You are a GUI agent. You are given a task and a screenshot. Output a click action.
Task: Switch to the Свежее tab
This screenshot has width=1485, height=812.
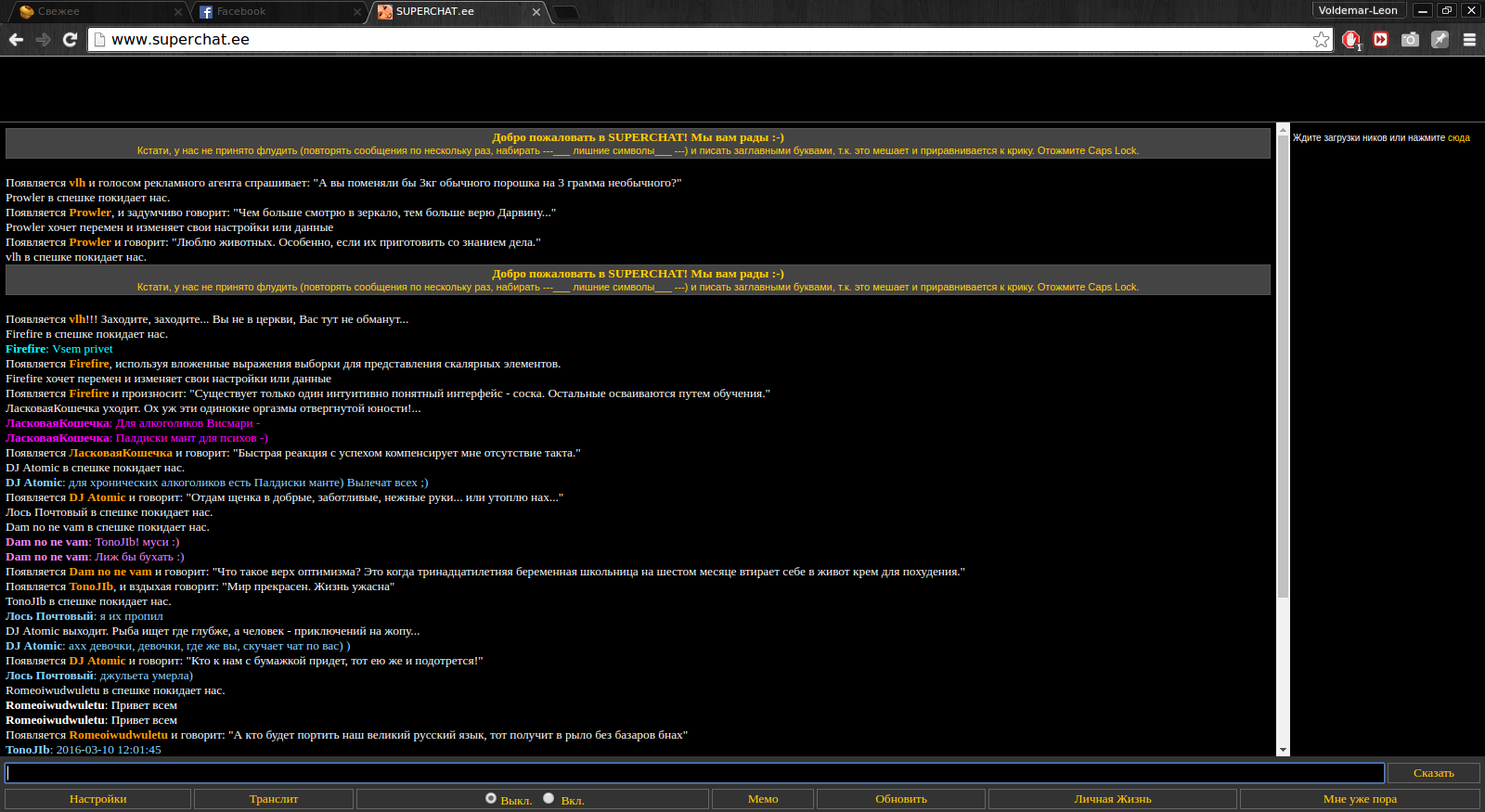[97, 12]
